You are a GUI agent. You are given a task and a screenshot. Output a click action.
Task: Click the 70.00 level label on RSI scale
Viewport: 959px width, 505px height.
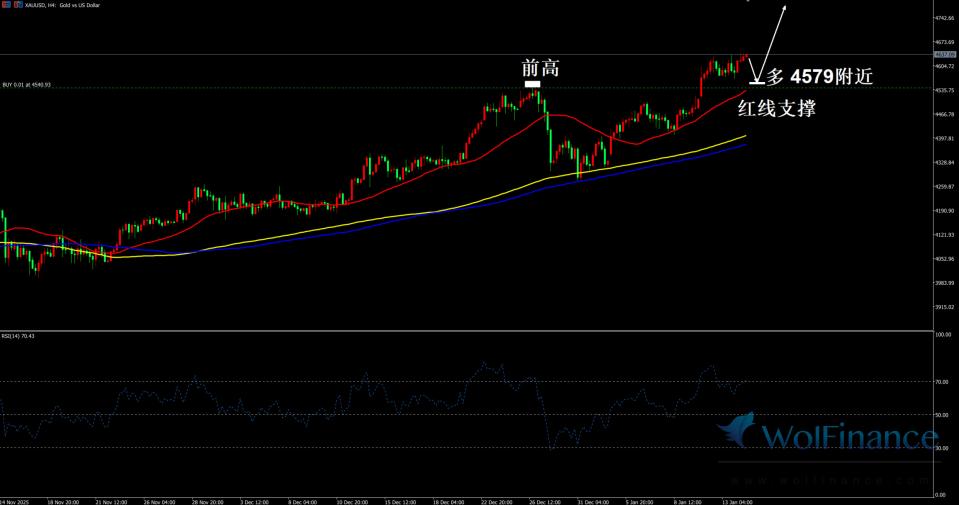click(942, 382)
